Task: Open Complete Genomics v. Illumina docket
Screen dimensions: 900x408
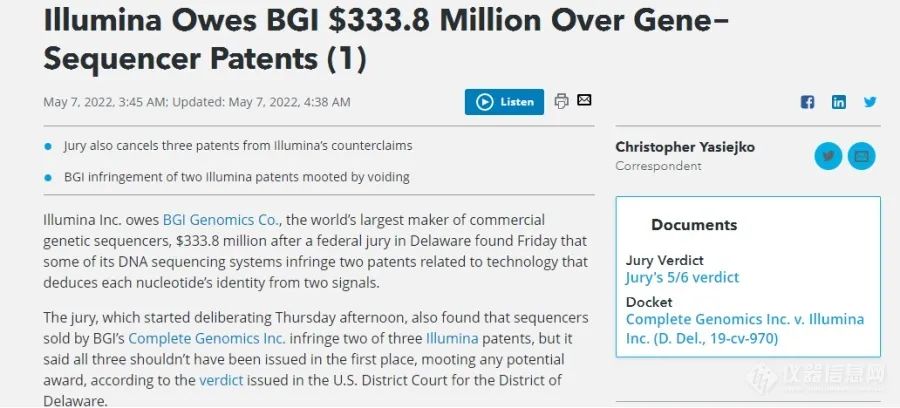Action: coord(744,329)
